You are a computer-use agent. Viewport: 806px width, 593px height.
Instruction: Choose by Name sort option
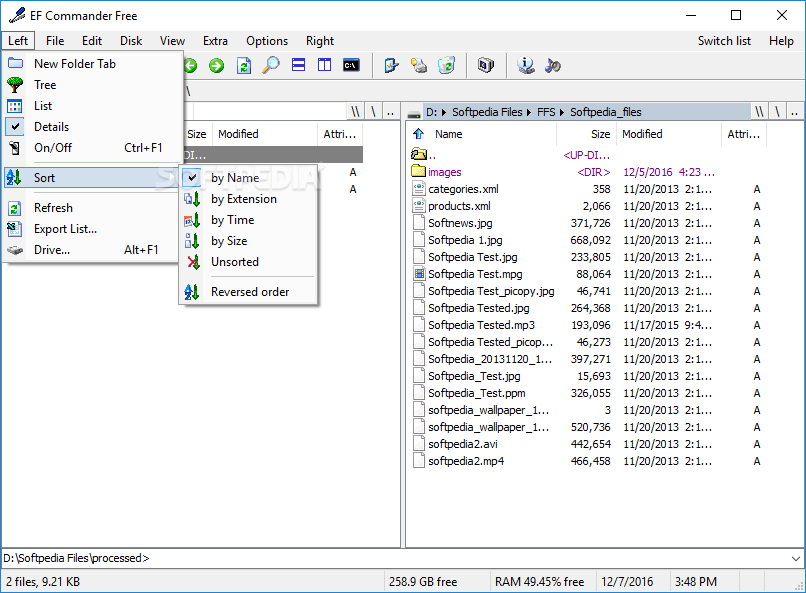tap(248, 178)
